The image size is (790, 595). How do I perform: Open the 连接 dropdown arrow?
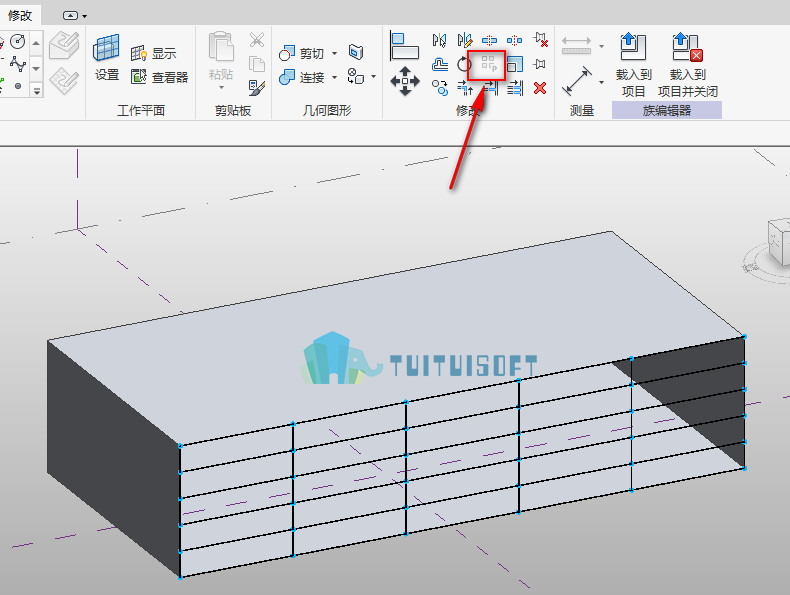tap(334, 78)
